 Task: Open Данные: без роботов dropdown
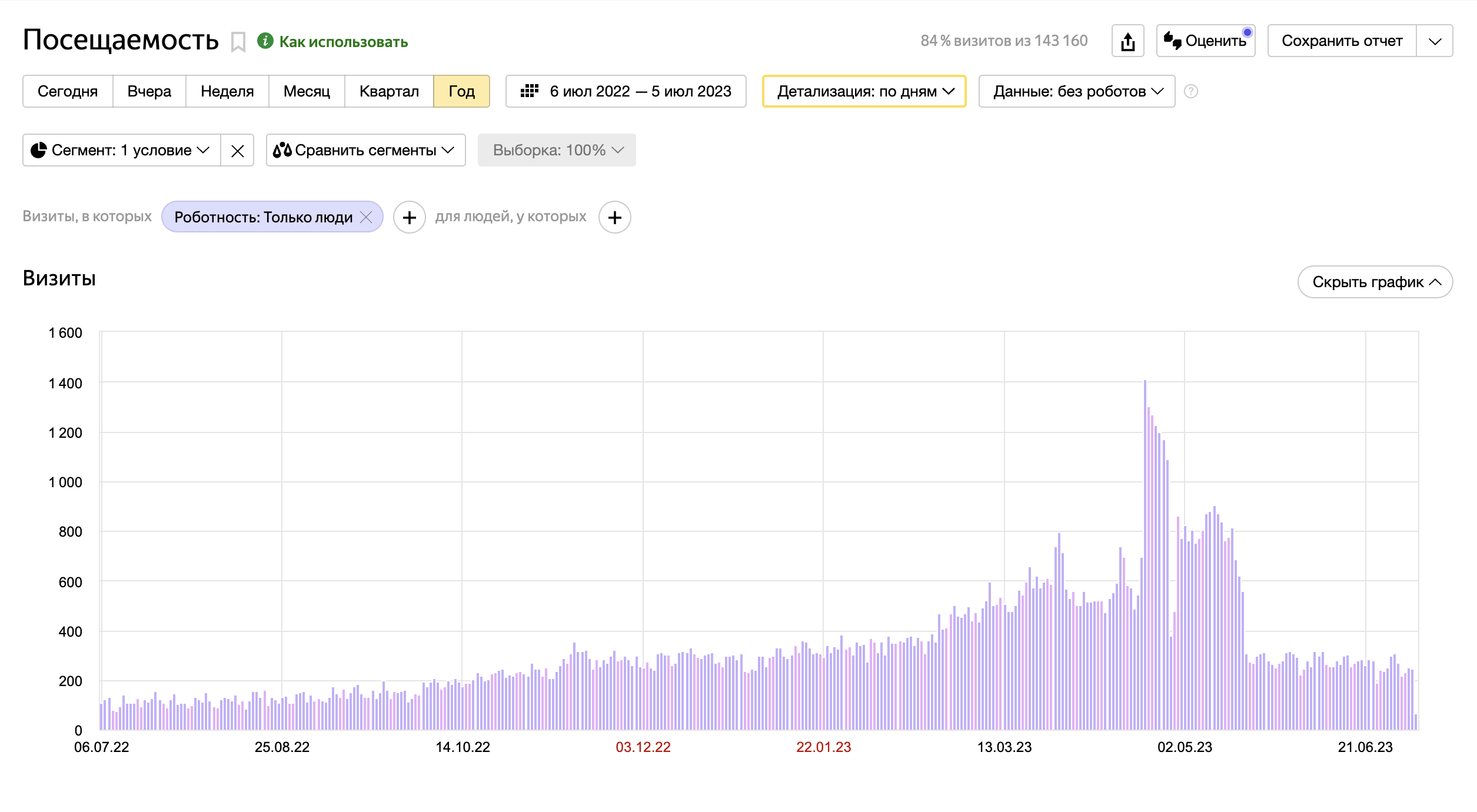pos(1076,91)
